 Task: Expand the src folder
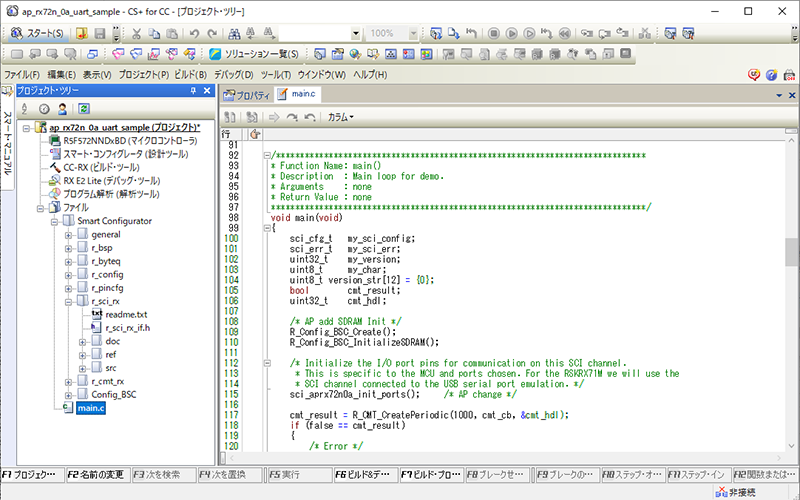(82, 368)
